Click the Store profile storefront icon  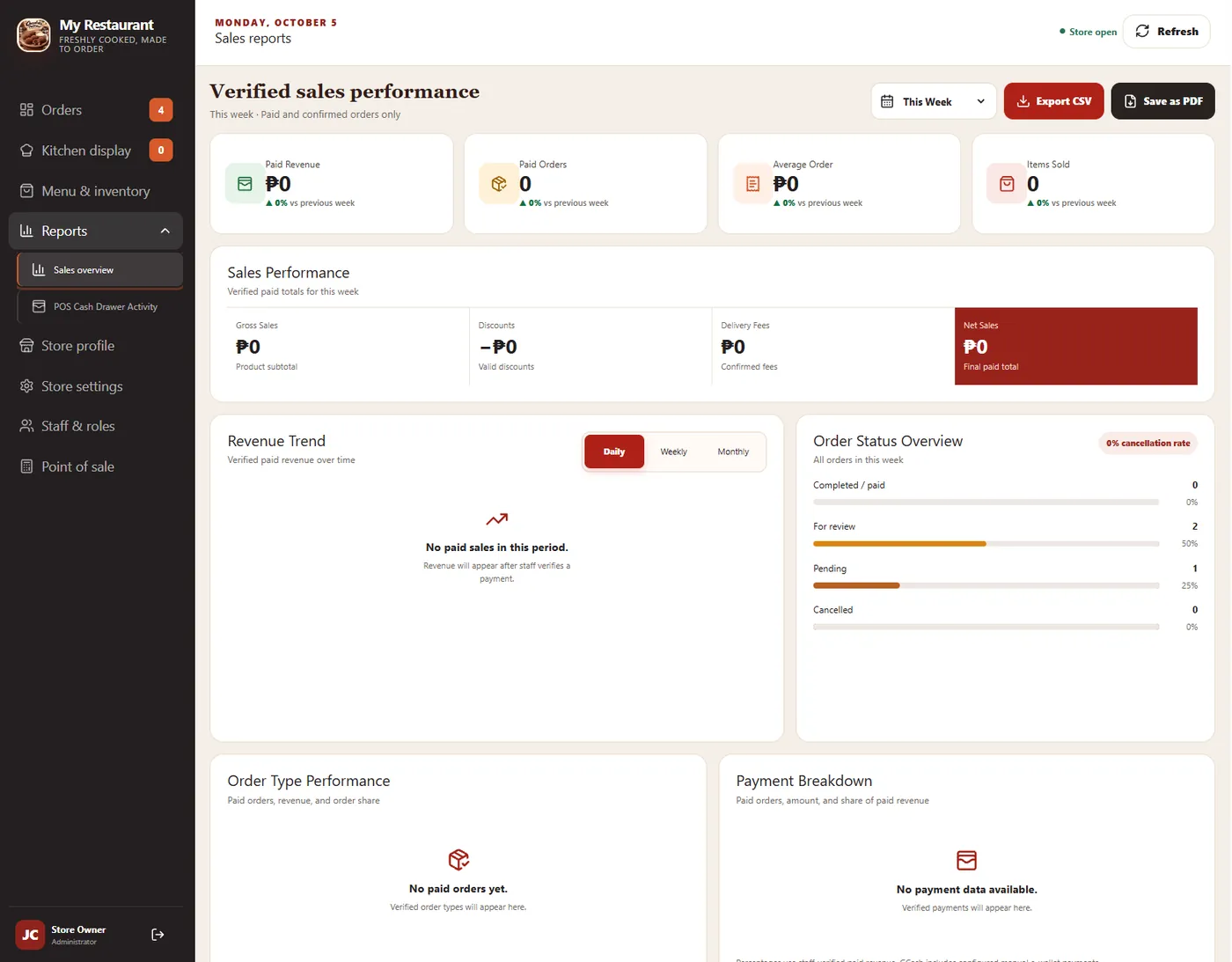26,346
